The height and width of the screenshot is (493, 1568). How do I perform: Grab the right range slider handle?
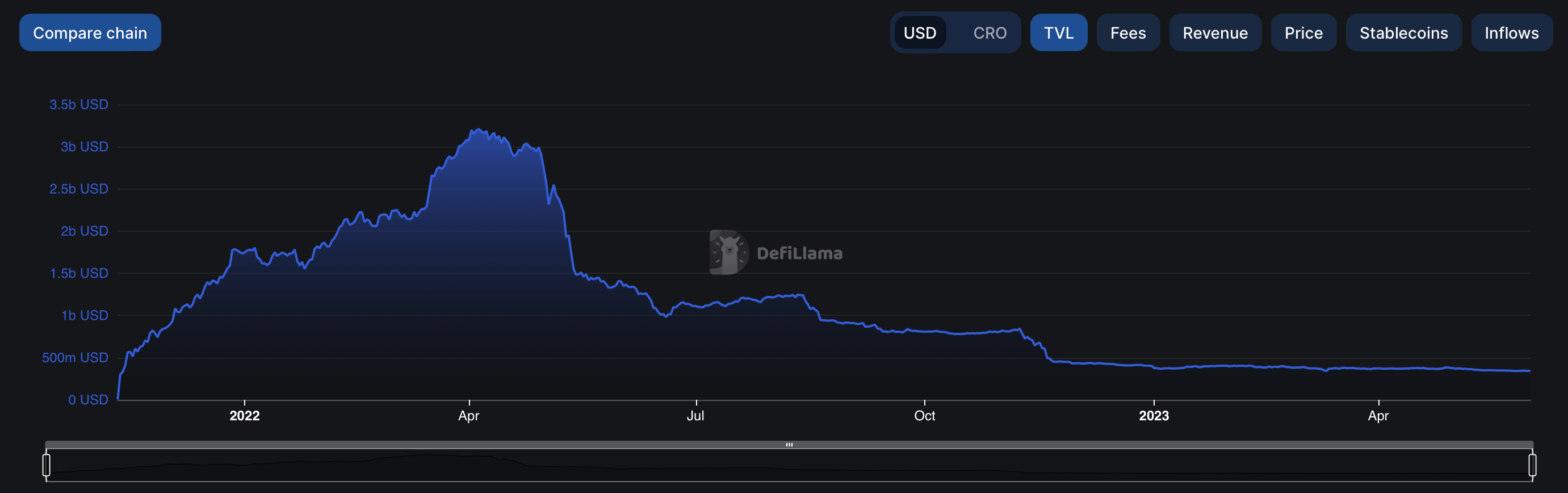click(1532, 465)
